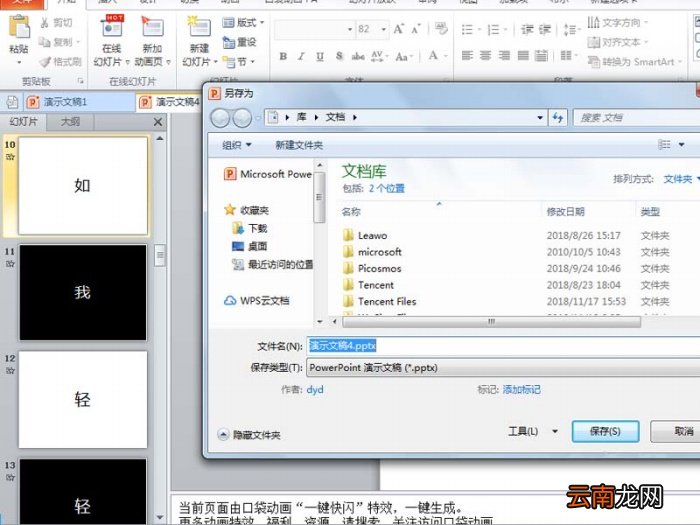Click the 新加动画页 add animation page icon
This screenshot has height=525, width=700.
click(152, 27)
